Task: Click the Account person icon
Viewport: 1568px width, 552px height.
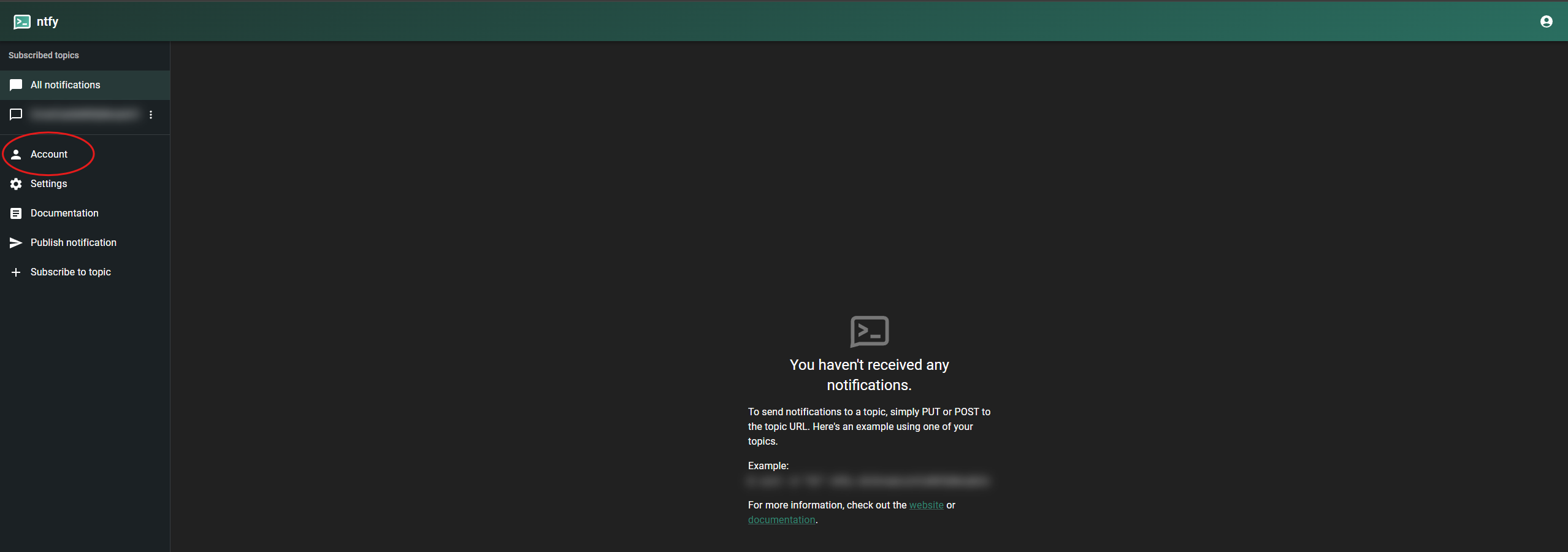Action: (16, 154)
